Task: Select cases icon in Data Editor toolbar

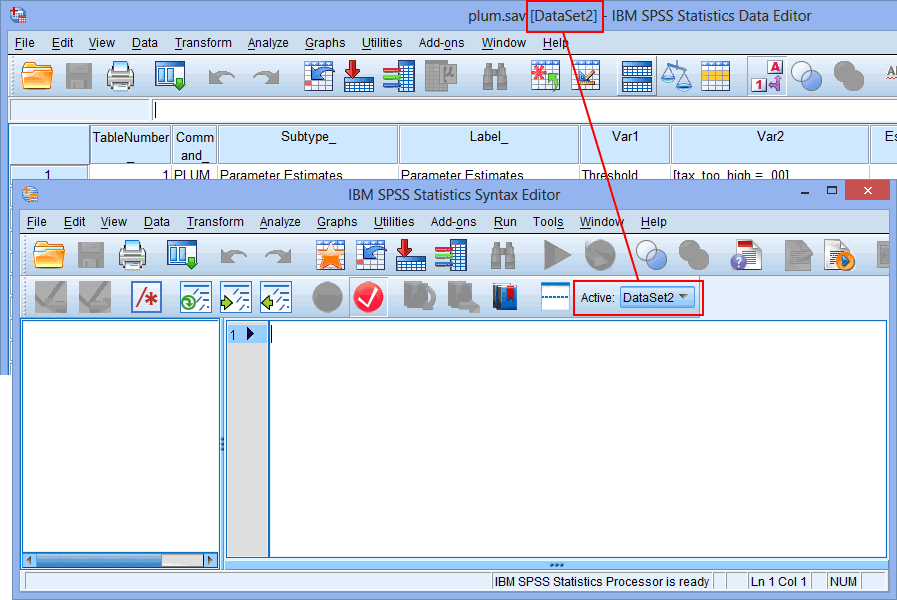Action: click(x=716, y=76)
